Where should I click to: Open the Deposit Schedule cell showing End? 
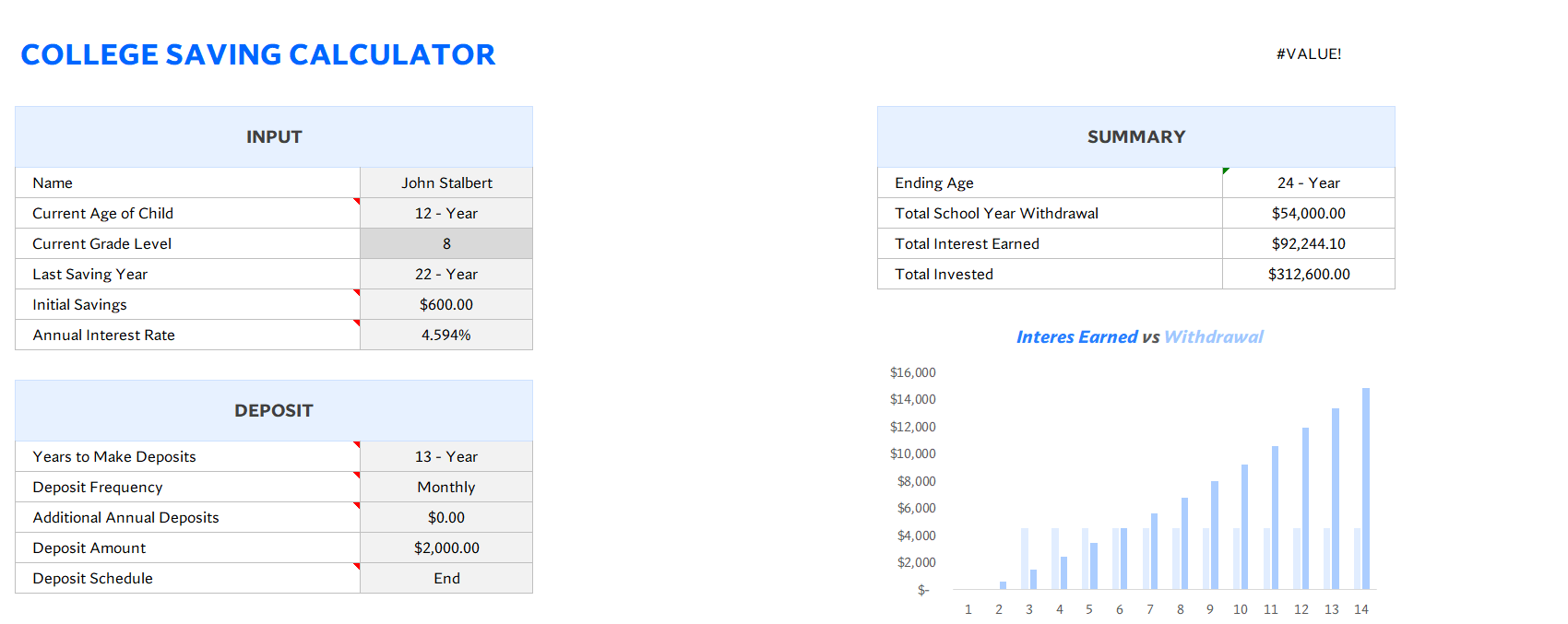(446, 578)
